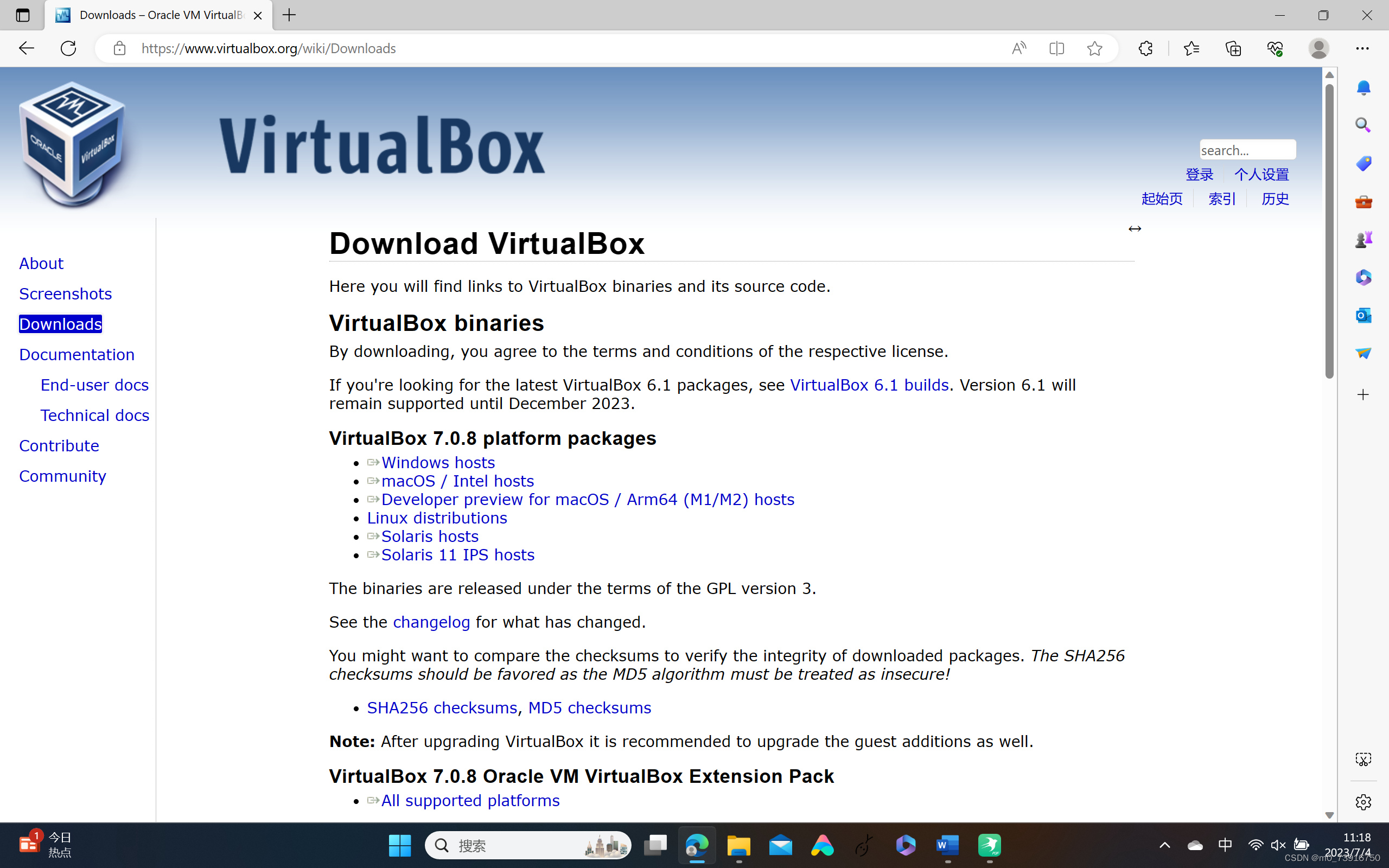Go to Documentation in left navigation
The height and width of the screenshot is (868, 1389).
77,354
